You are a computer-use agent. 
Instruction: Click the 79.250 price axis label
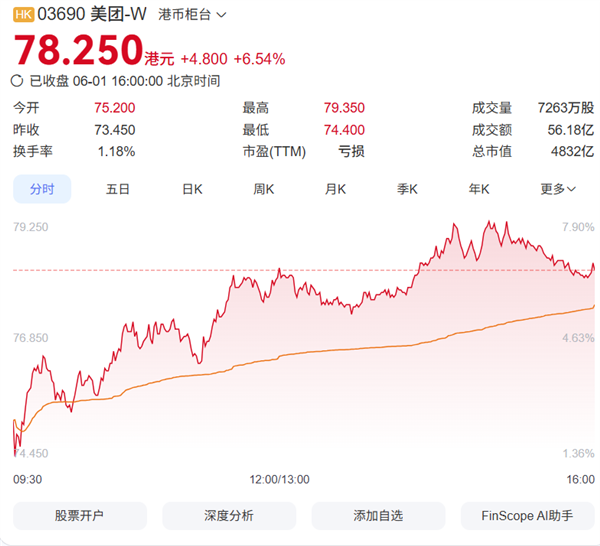pyautogui.click(x=31, y=227)
